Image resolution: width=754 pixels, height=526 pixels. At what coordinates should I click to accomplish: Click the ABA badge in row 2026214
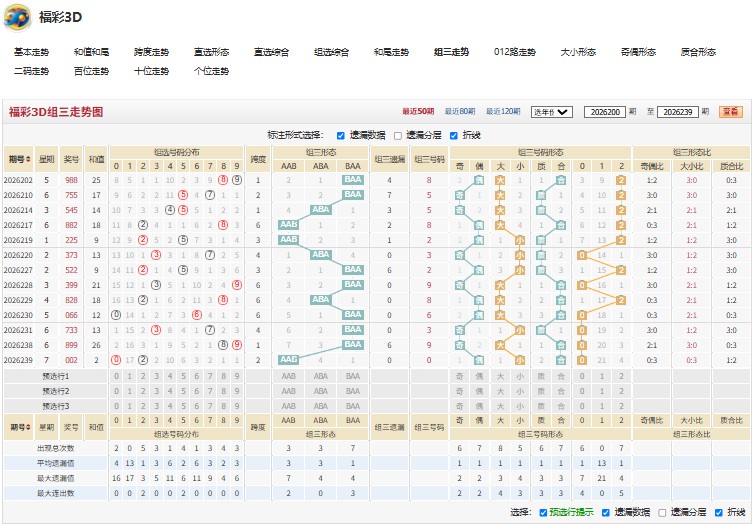click(321, 210)
